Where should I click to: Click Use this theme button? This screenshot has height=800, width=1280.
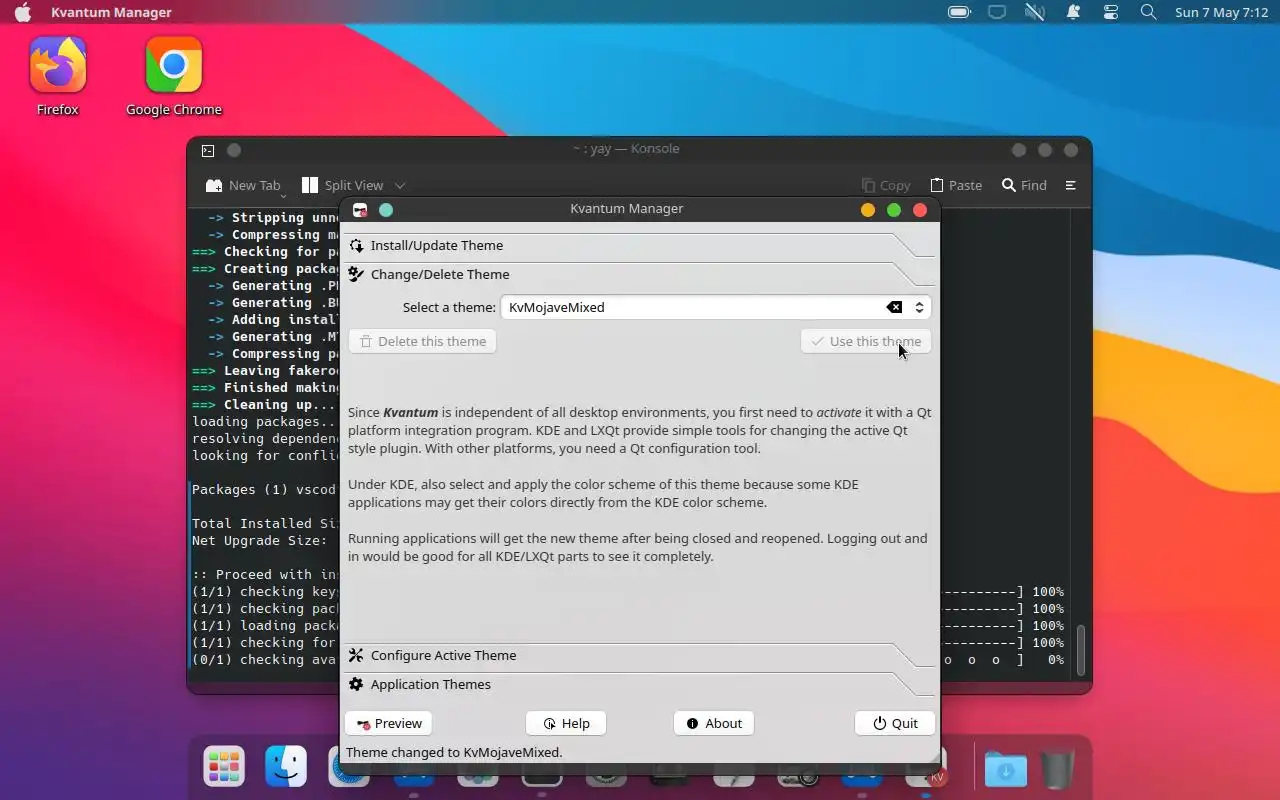[x=866, y=341]
